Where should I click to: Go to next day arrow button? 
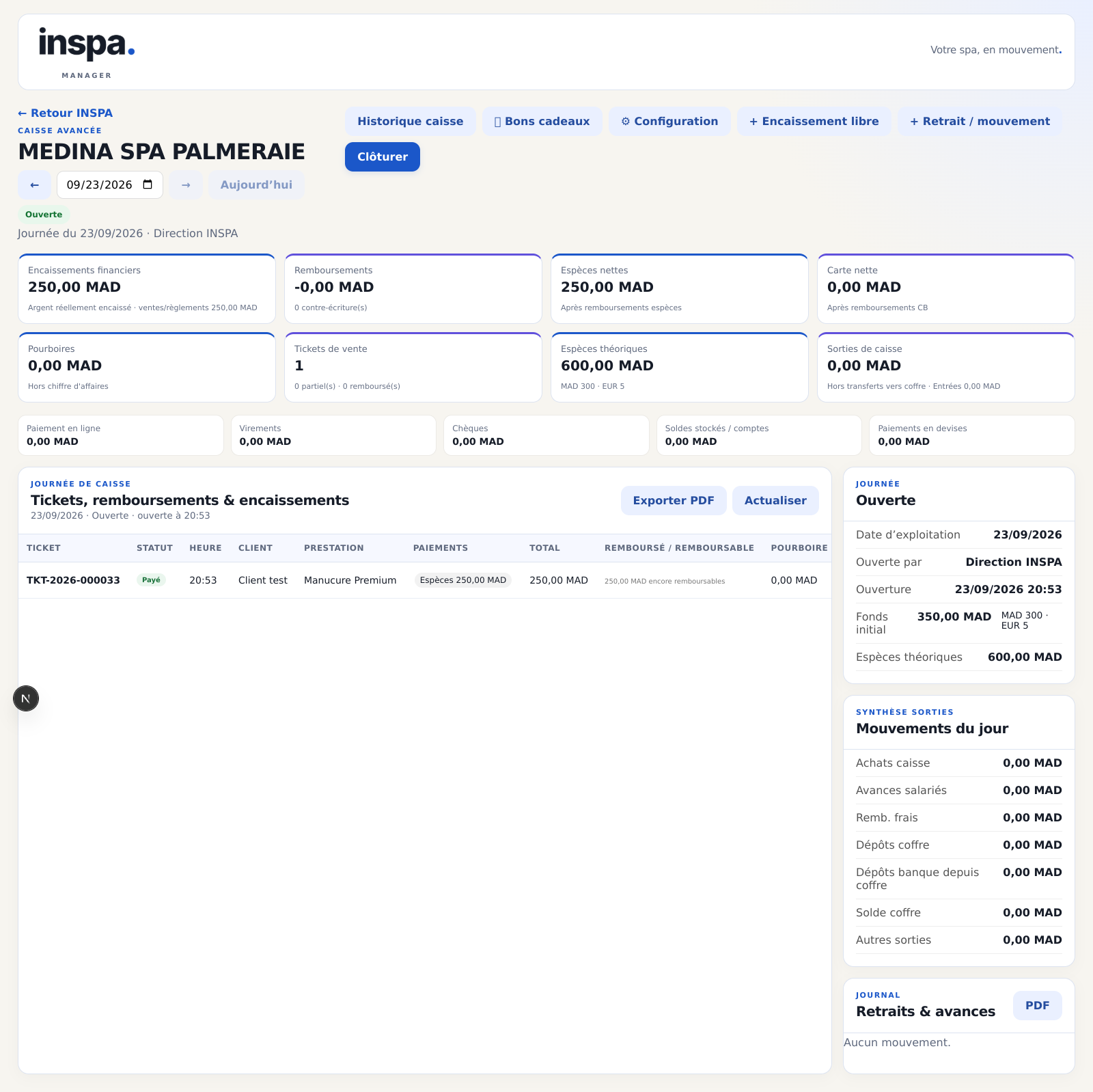[186, 185]
